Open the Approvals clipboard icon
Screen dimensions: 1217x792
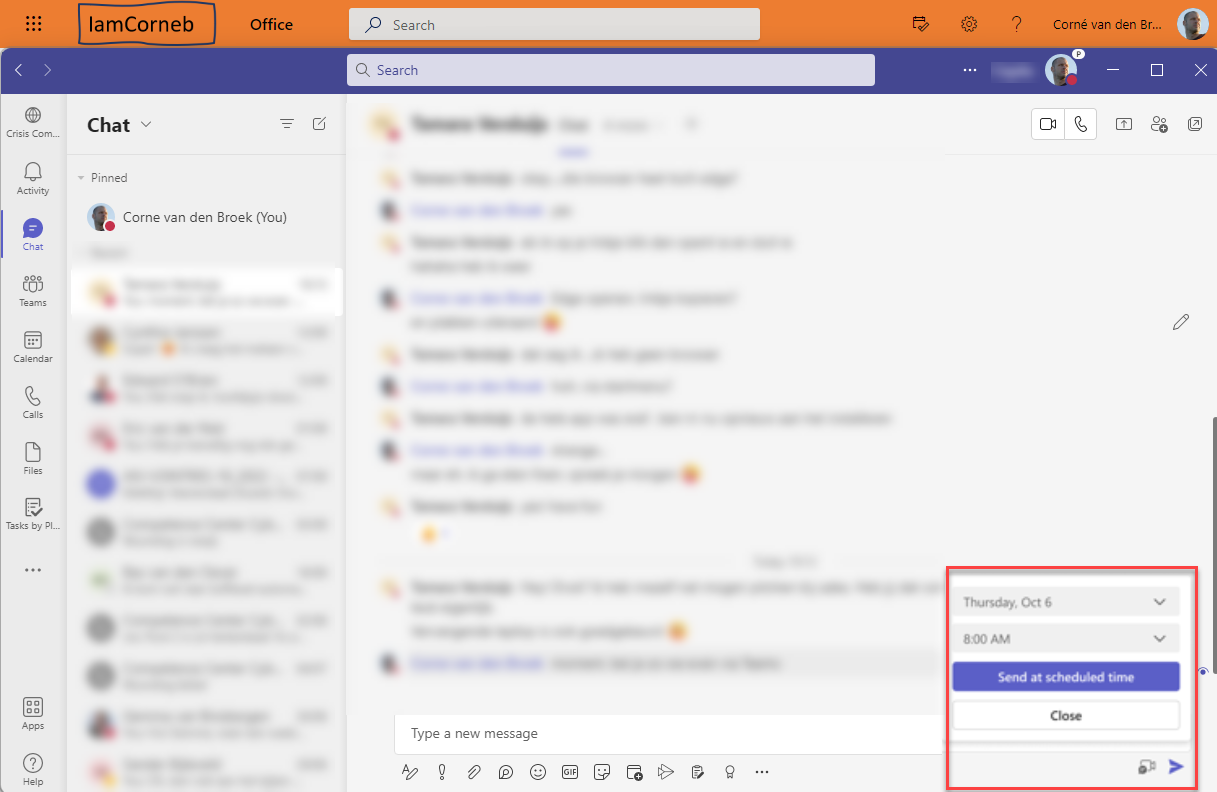(x=698, y=772)
